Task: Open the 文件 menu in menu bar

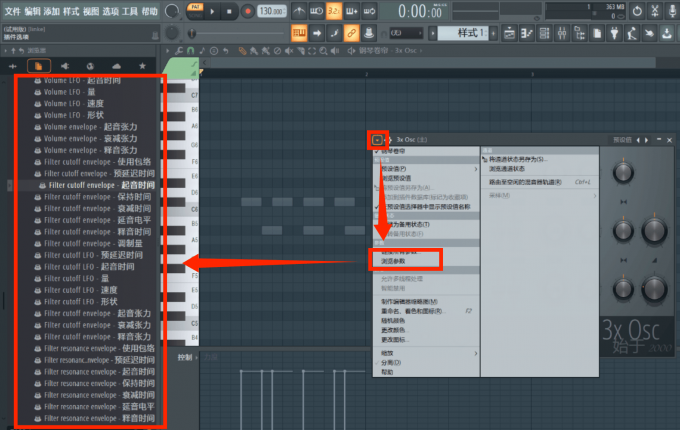Action: [12, 11]
